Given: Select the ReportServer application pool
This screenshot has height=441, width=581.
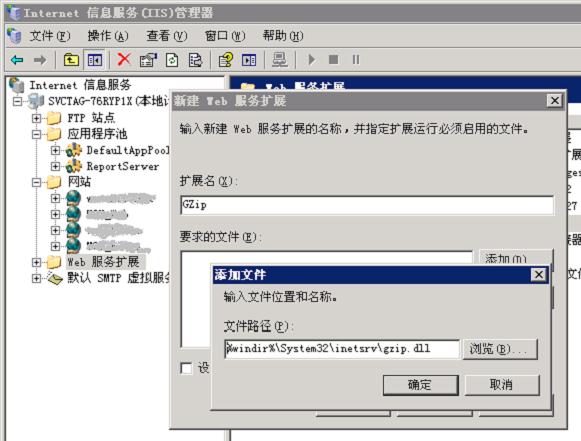Looking at the screenshot, I should tap(122, 166).
